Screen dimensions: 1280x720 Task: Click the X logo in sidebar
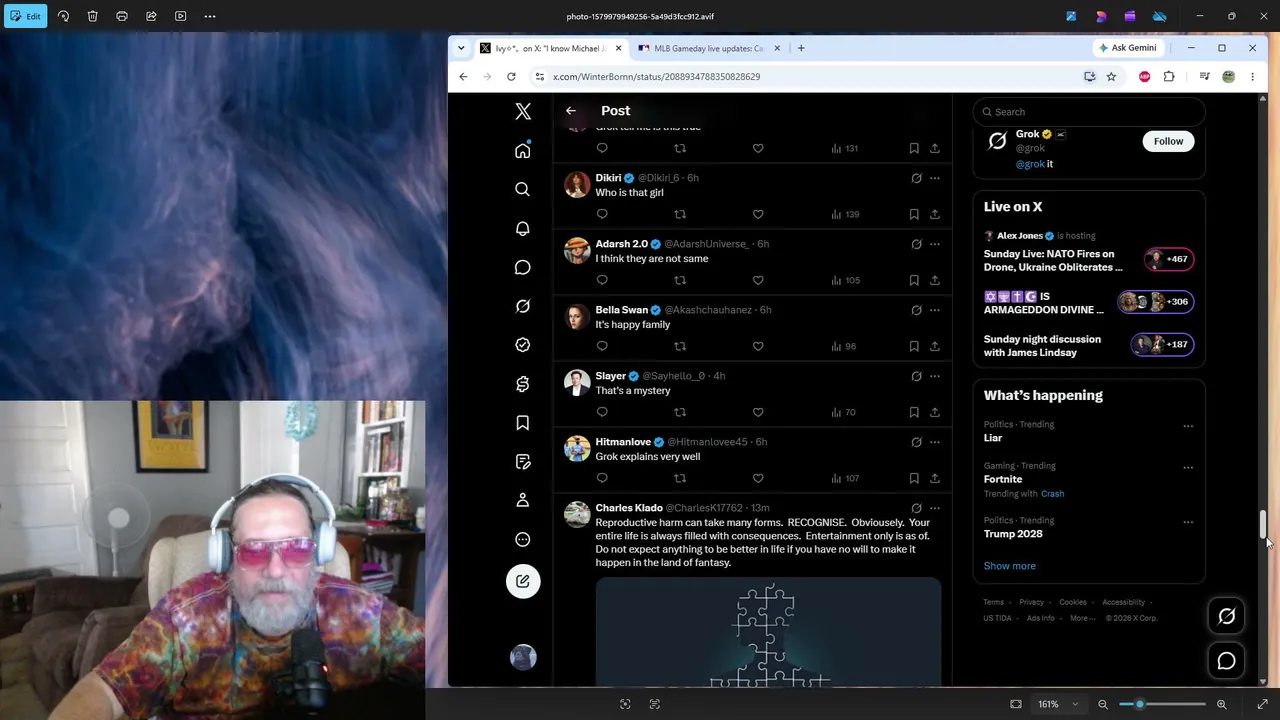[523, 111]
